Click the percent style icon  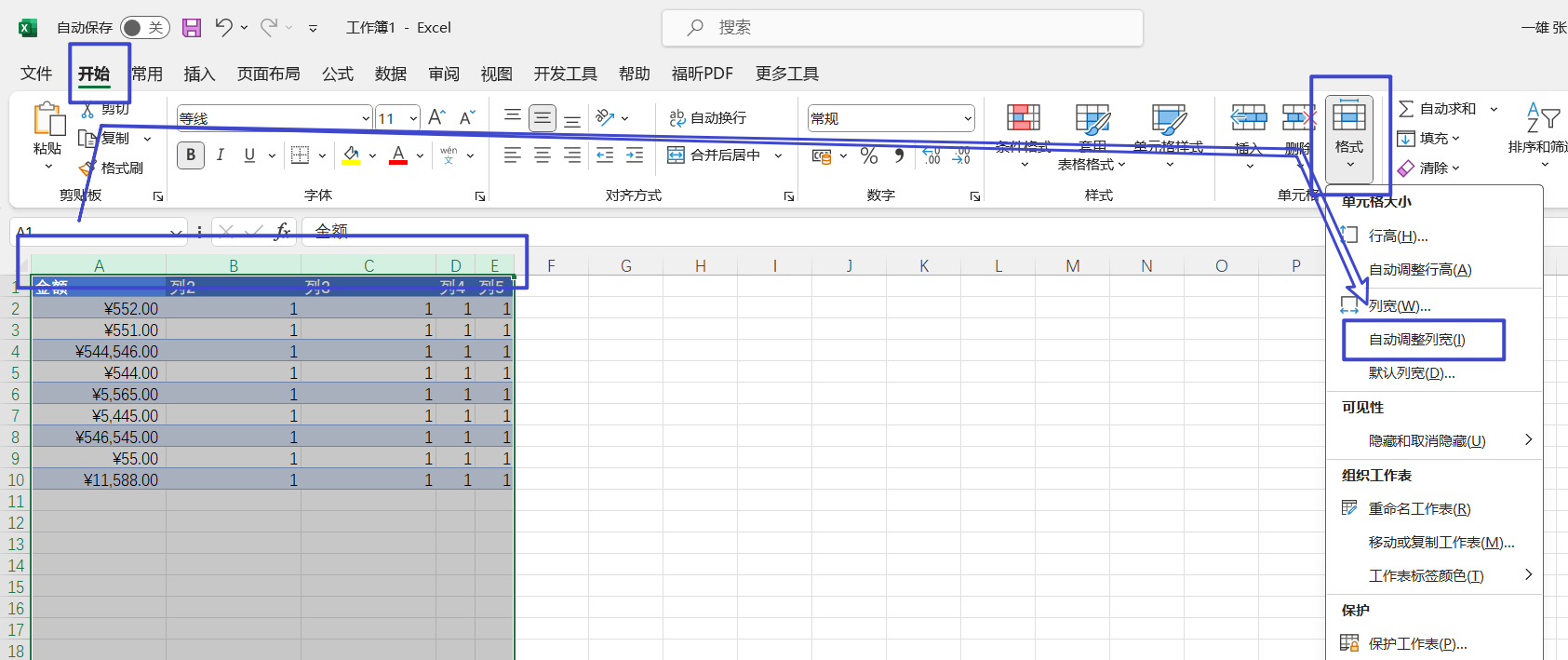point(869,155)
